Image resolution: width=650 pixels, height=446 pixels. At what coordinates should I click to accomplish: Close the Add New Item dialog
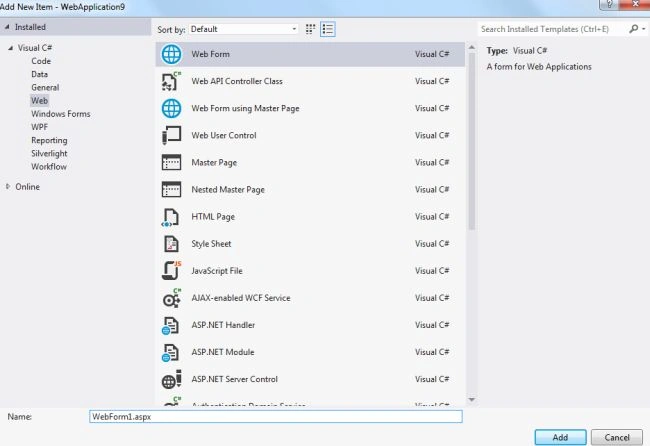pyautogui.click(x=635, y=4)
